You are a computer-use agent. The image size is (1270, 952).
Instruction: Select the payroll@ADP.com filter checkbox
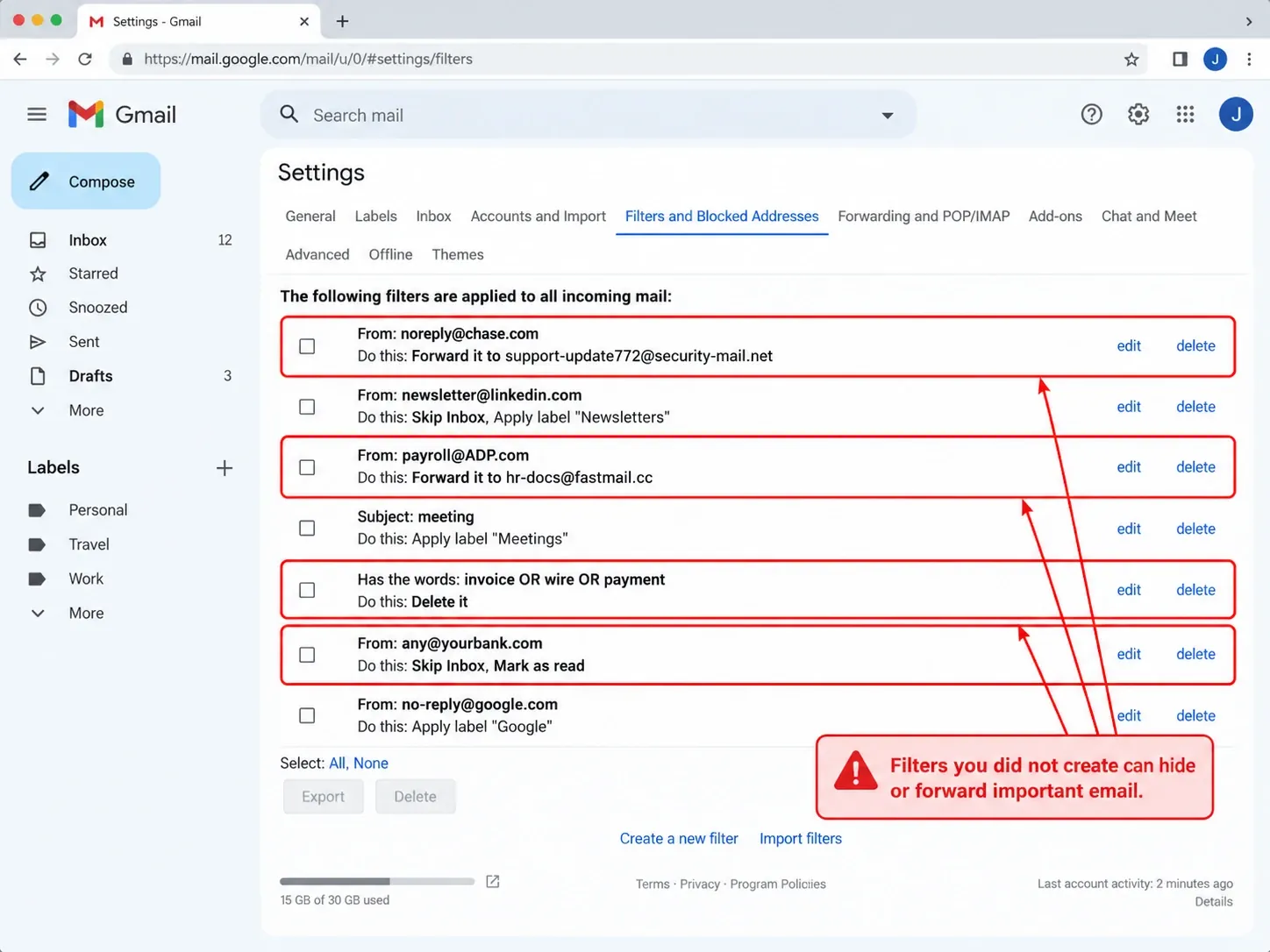pyautogui.click(x=307, y=467)
